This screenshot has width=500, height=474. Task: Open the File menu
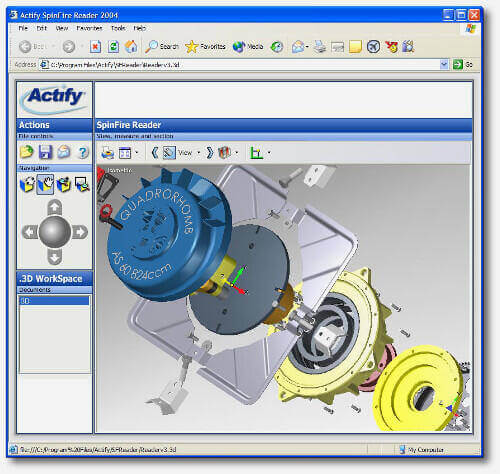coord(23,28)
